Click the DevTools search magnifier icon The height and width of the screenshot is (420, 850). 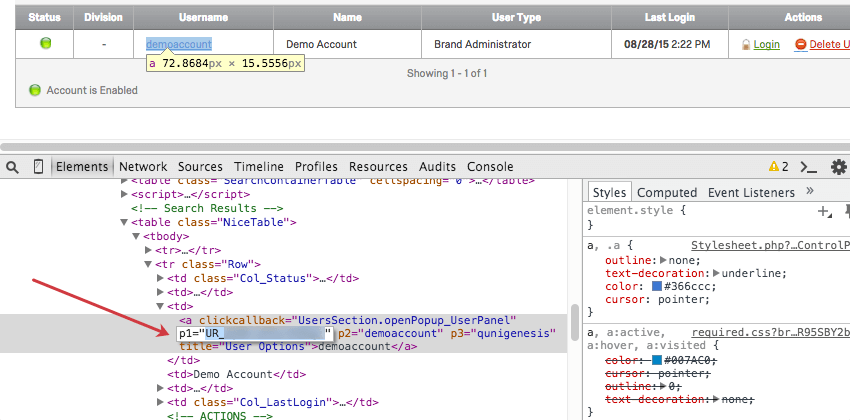[13, 167]
